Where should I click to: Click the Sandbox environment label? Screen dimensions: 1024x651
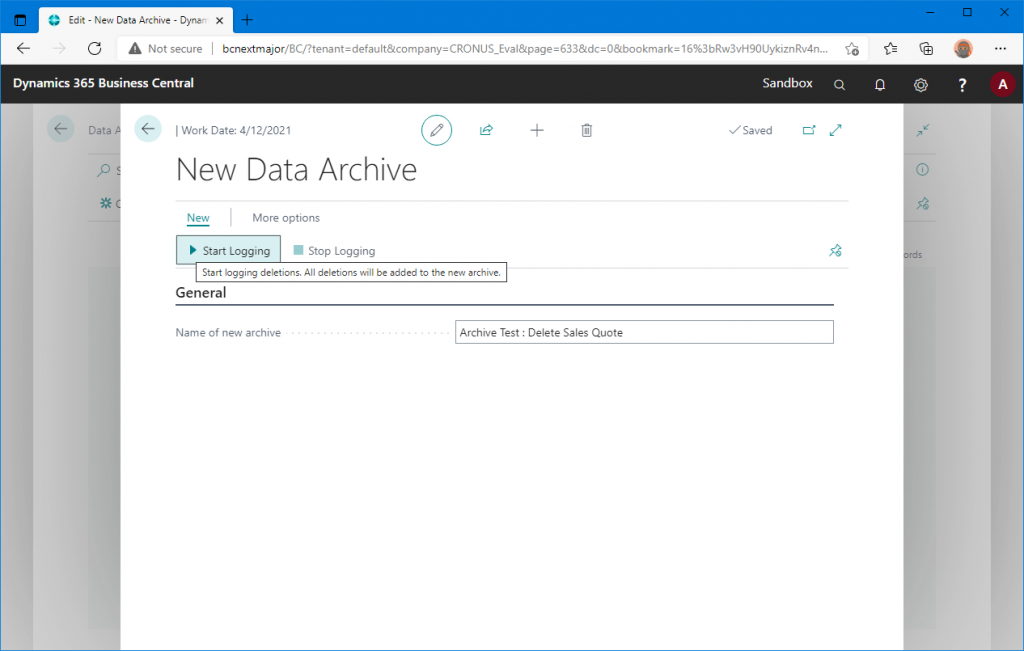[787, 83]
